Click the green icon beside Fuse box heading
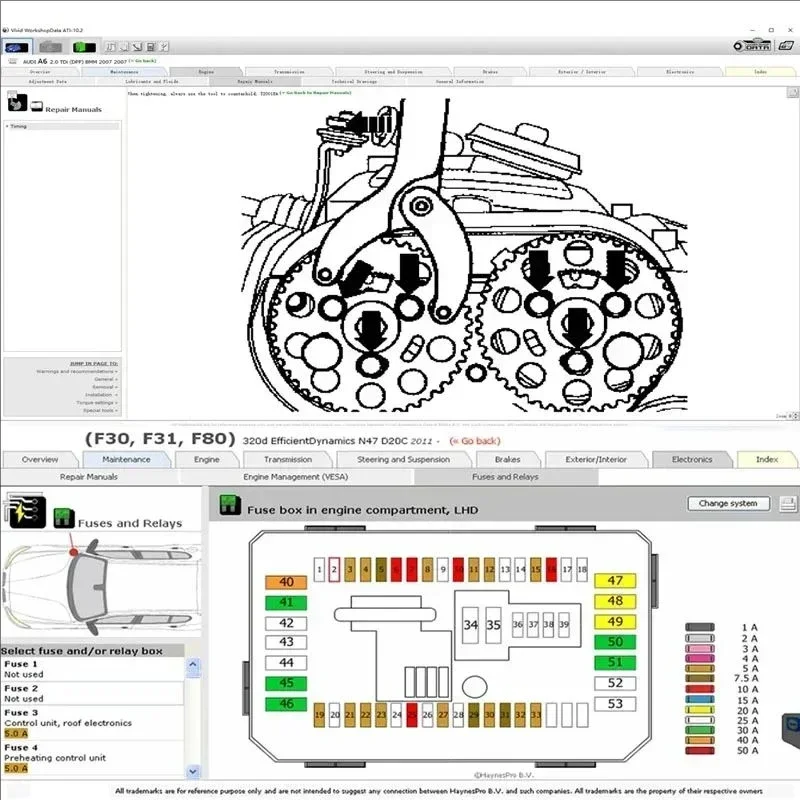 (x=230, y=509)
